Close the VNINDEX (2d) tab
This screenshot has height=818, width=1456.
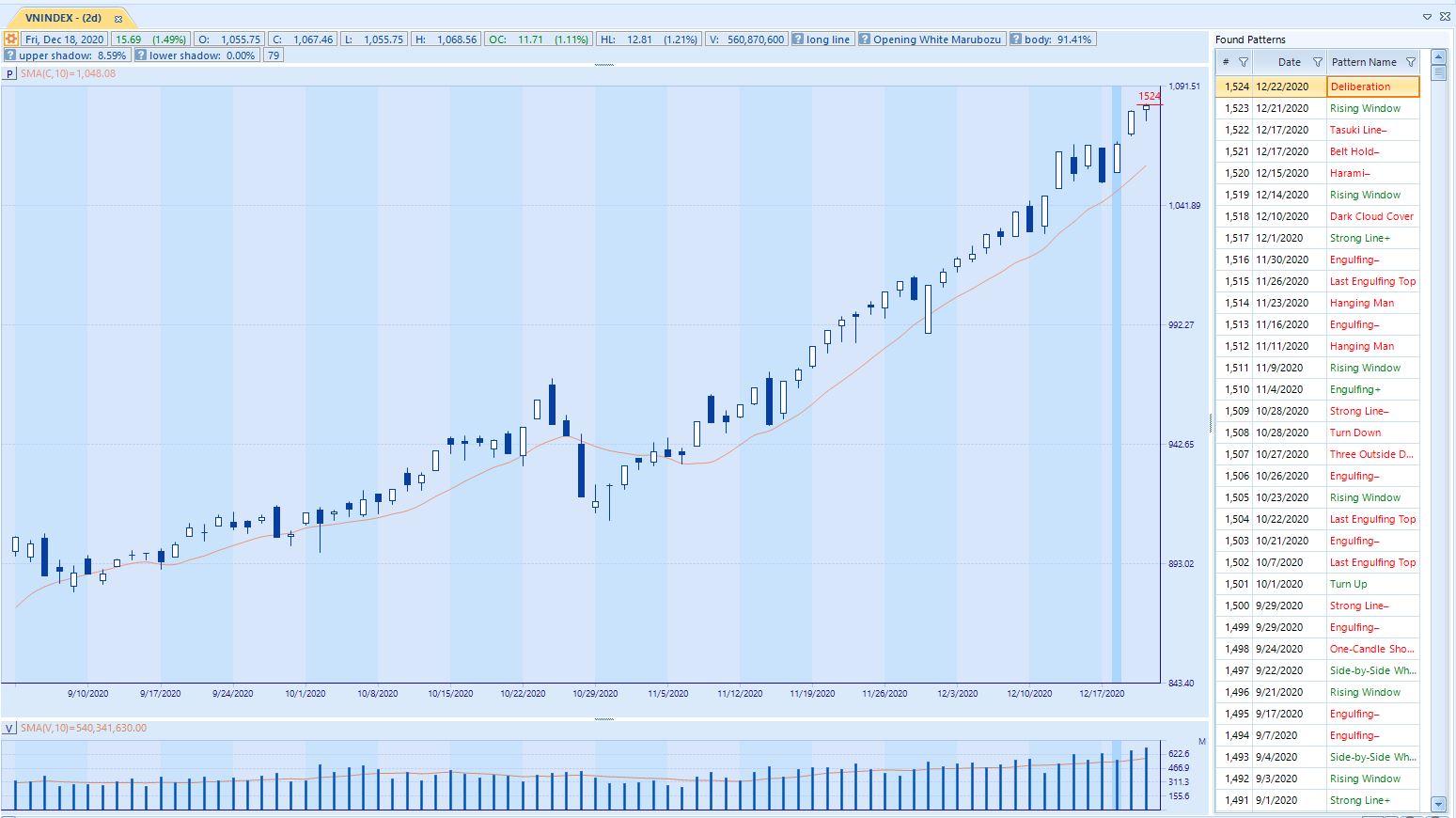[x=118, y=19]
